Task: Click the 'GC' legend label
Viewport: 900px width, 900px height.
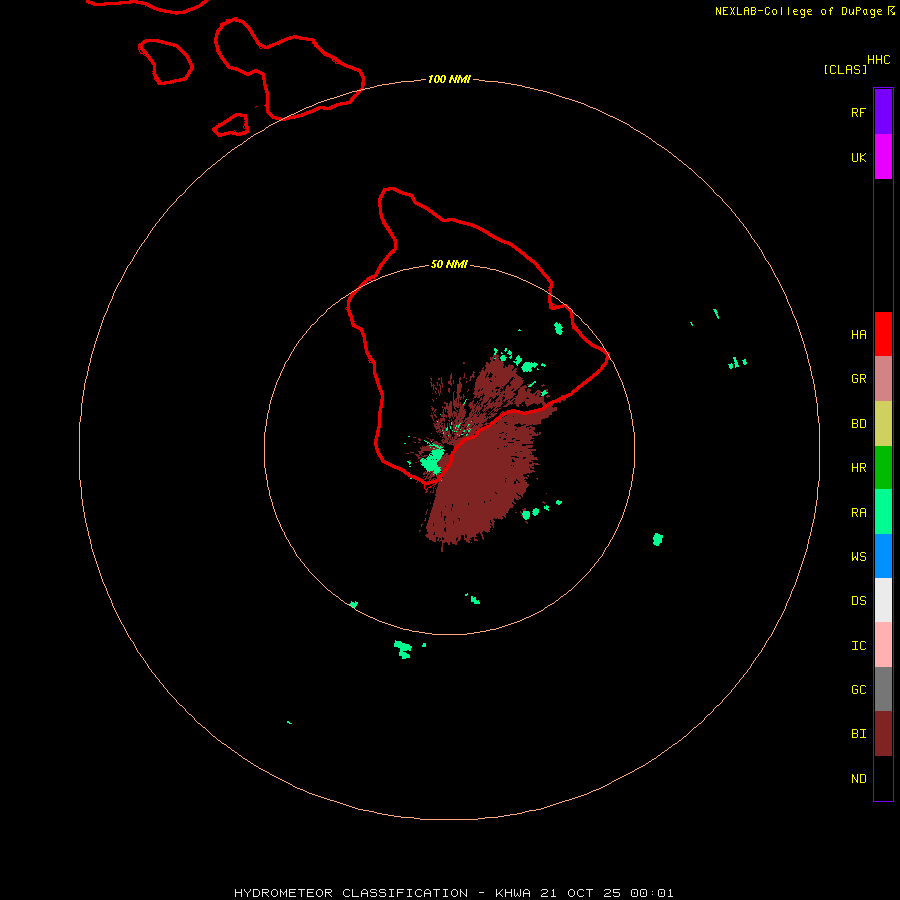Action: tap(858, 690)
